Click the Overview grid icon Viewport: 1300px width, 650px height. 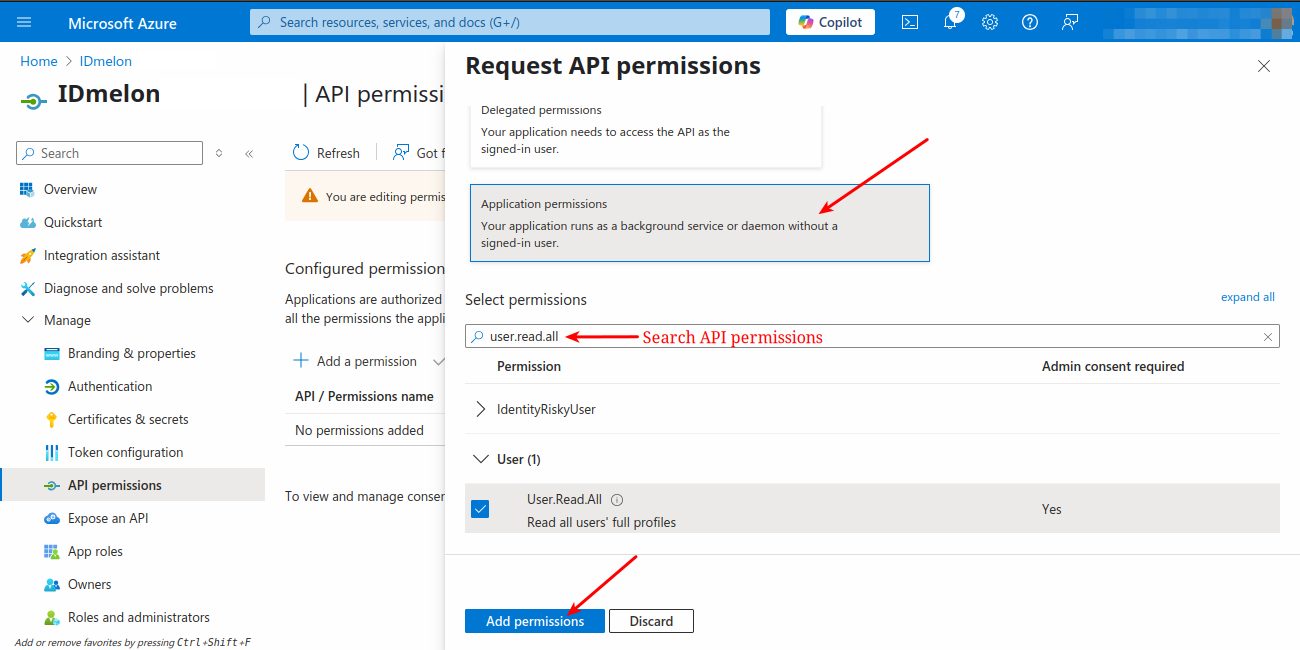click(27, 189)
